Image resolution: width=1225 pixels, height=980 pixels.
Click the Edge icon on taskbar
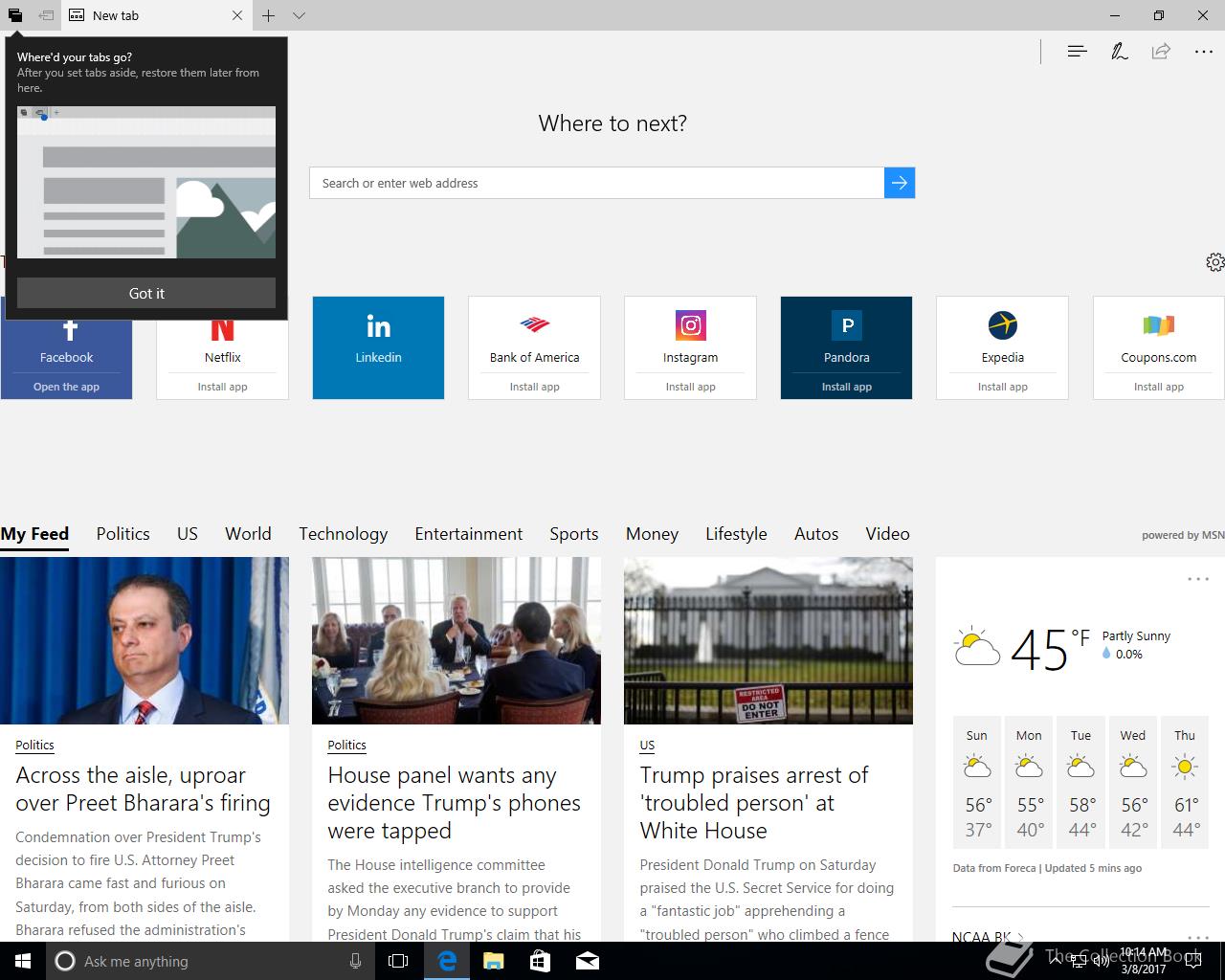pos(446,961)
